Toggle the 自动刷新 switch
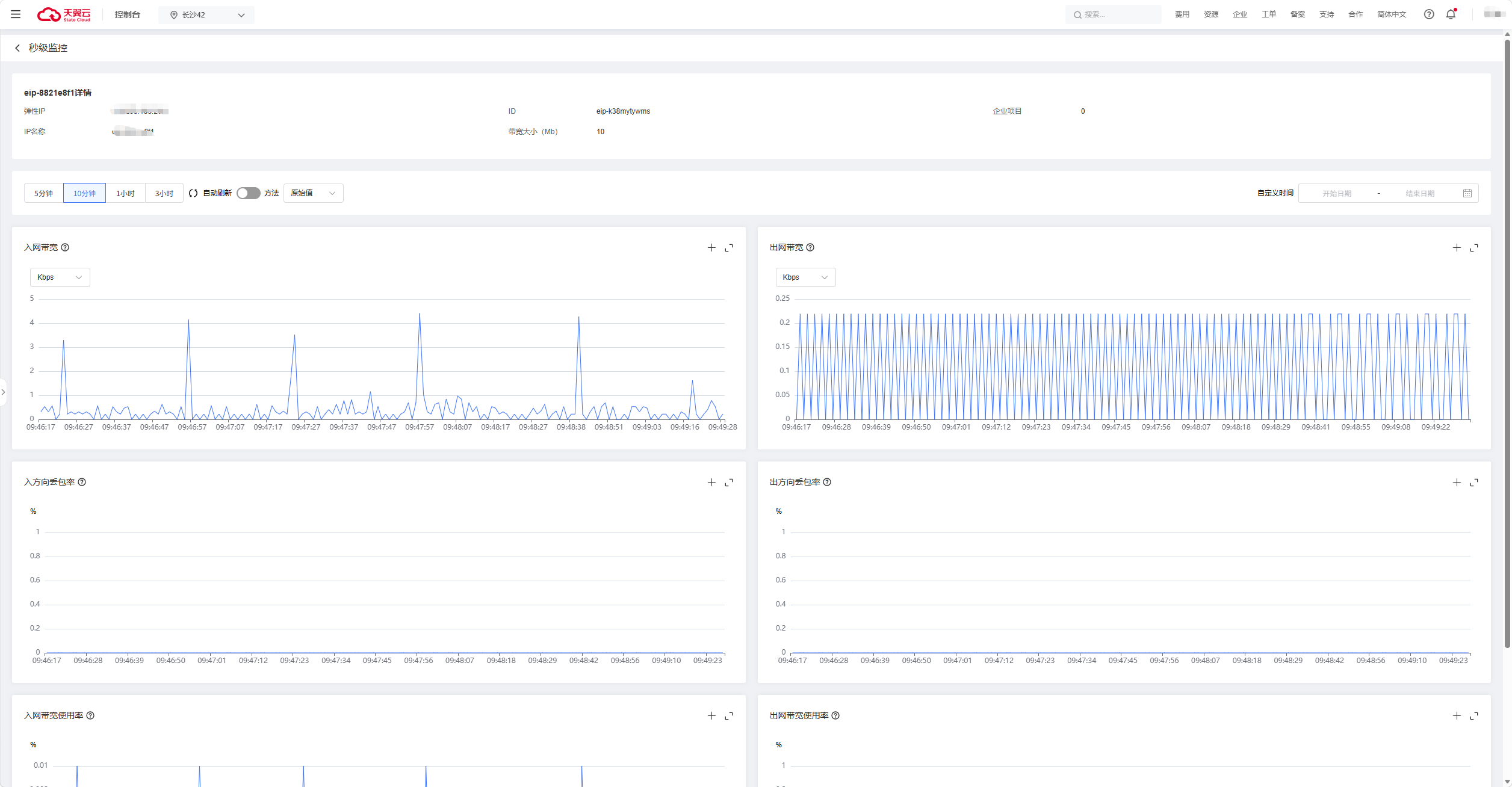 tap(248, 193)
